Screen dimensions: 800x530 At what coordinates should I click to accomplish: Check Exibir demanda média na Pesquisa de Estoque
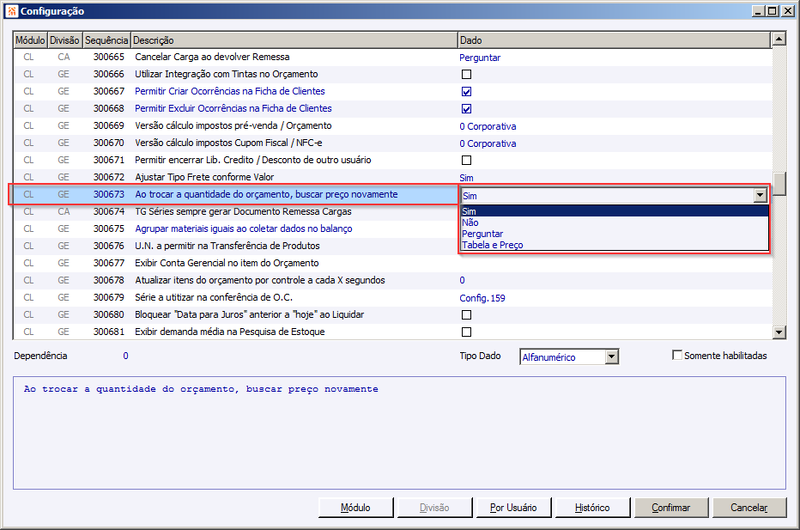466,332
